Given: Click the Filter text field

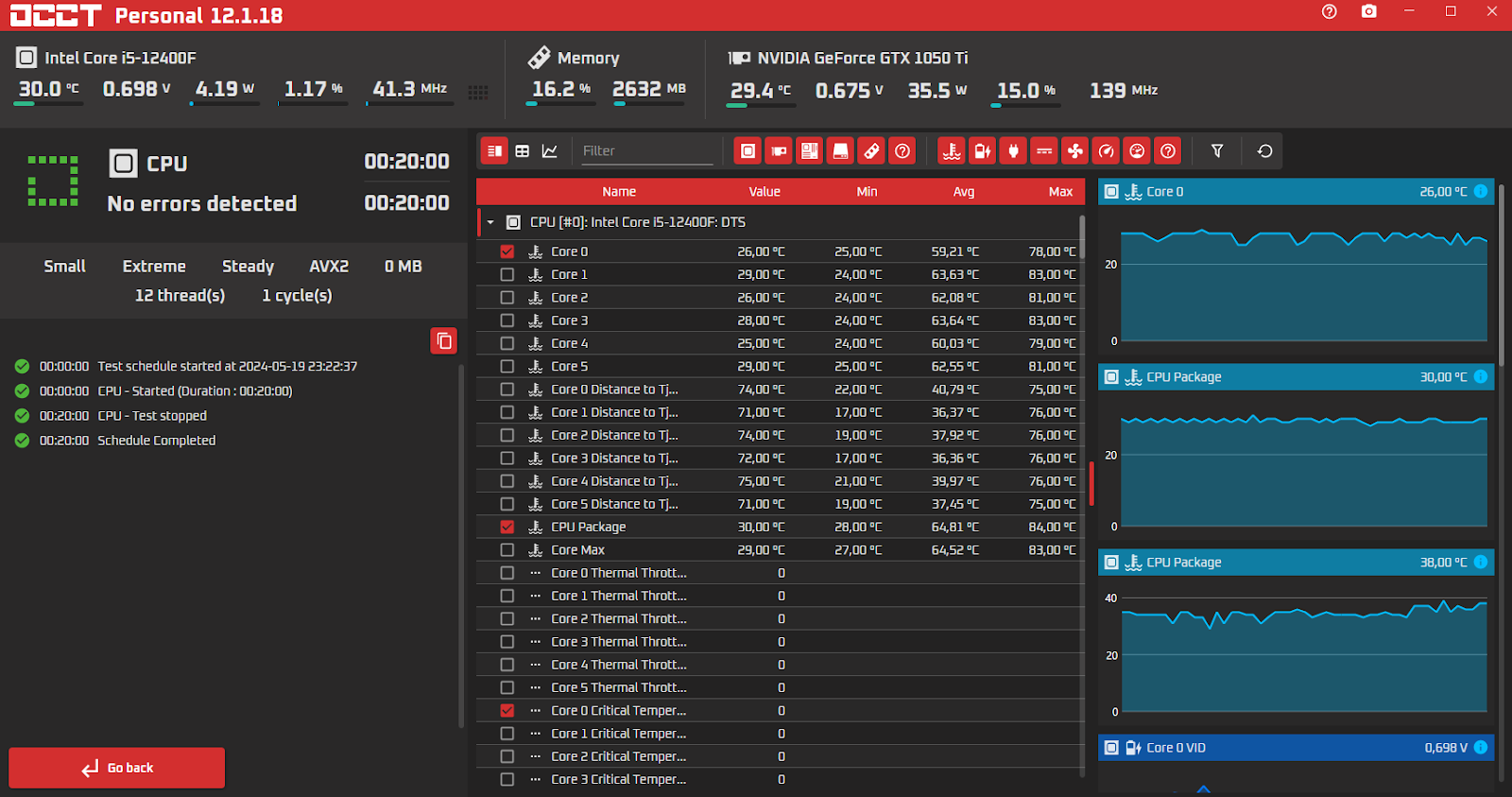Looking at the screenshot, I should (646, 151).
